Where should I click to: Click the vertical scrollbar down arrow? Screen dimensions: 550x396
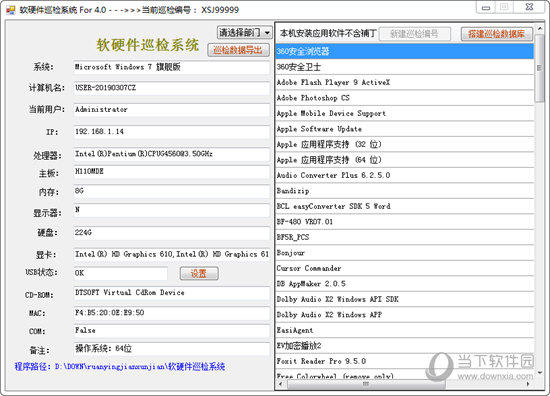tap(539, 374)
